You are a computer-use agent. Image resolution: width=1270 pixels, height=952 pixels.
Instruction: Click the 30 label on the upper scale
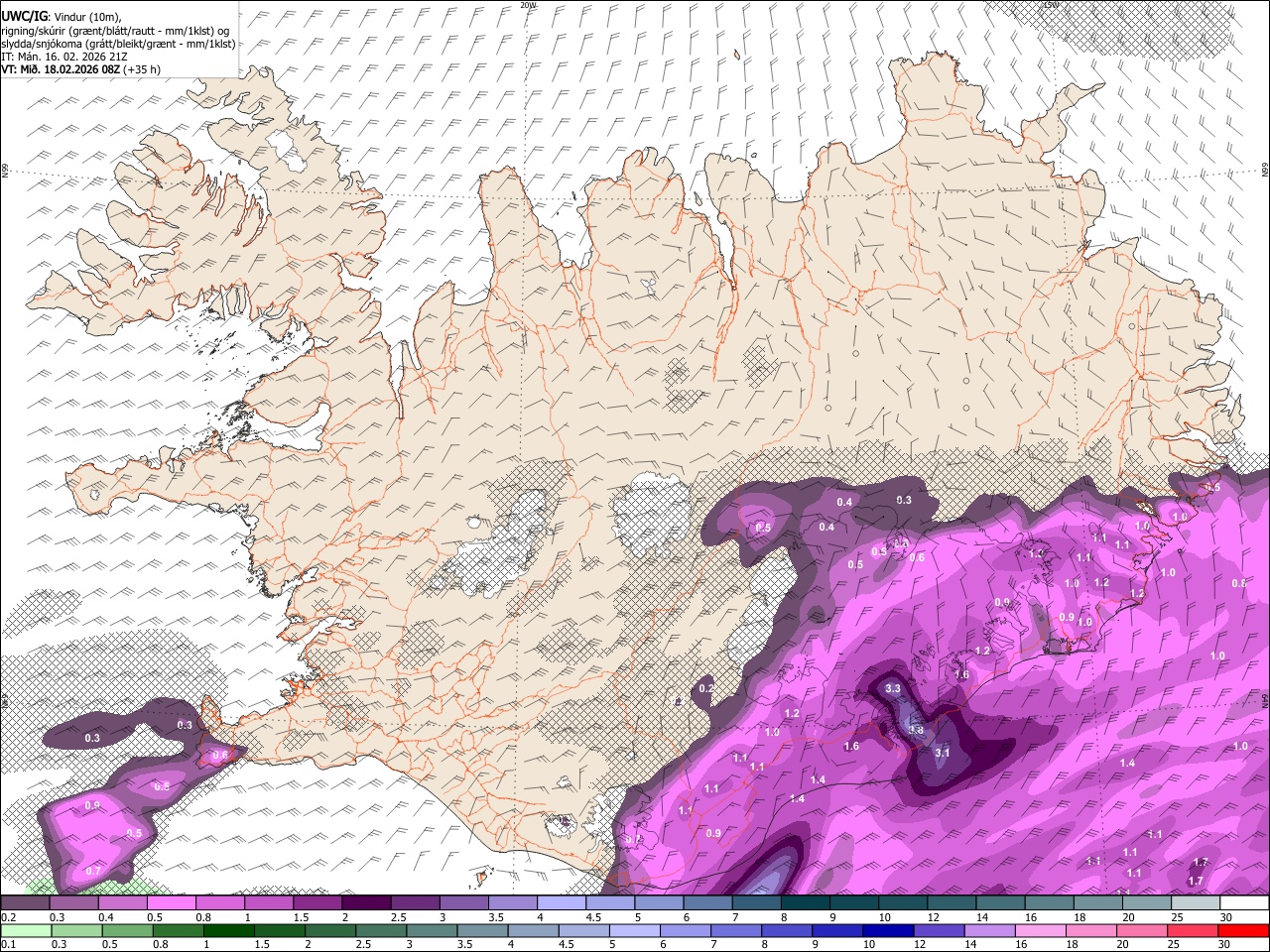click(1225, 917)
